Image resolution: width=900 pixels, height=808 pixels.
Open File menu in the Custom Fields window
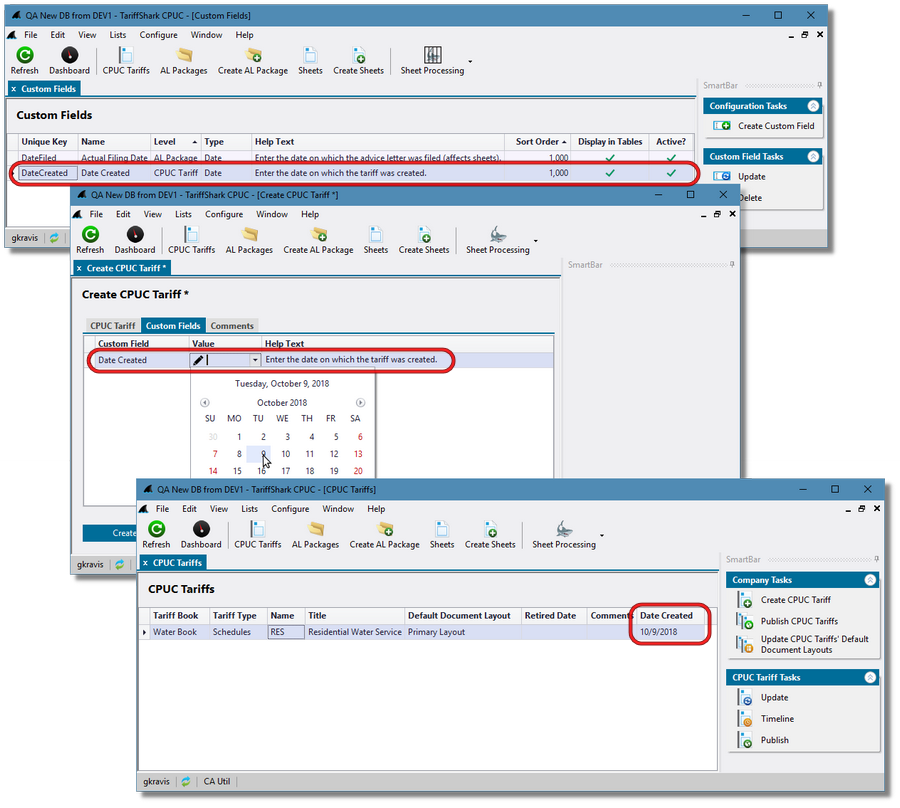click(x=30, y=35)
